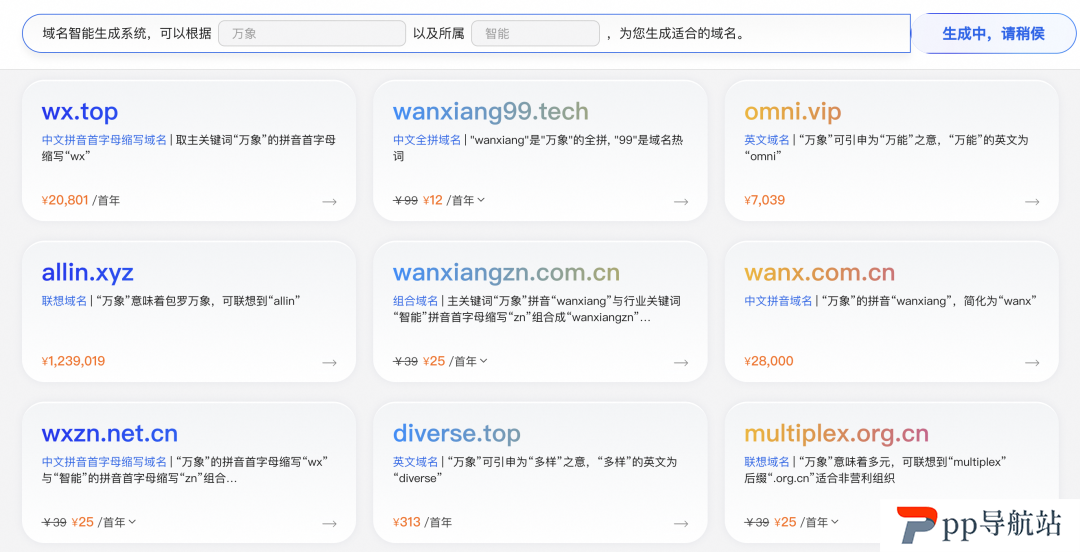Click 联想域名 tag on allin.xyz card
Image resolution: width=1080 pixels, height=552 pixels.
64,301
